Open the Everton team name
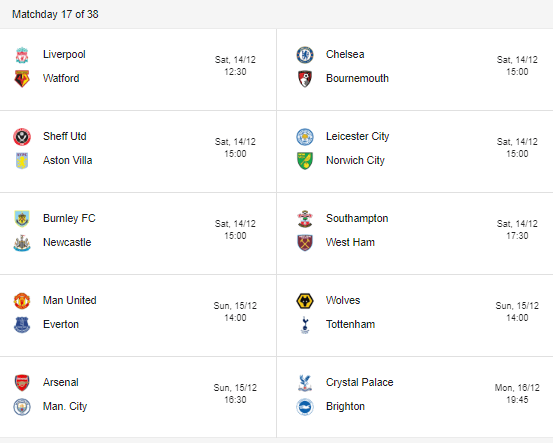 [x=61, y=324]
